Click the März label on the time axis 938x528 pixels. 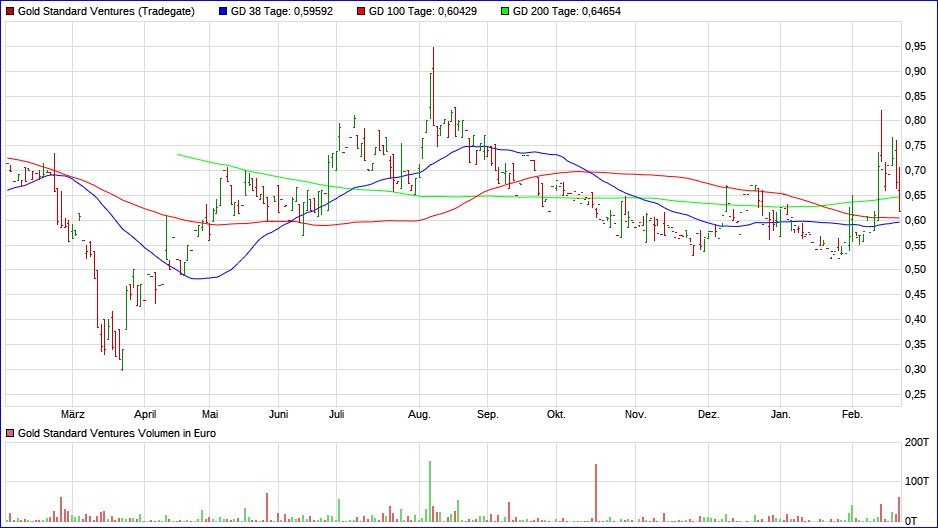(x=72, y=414)
